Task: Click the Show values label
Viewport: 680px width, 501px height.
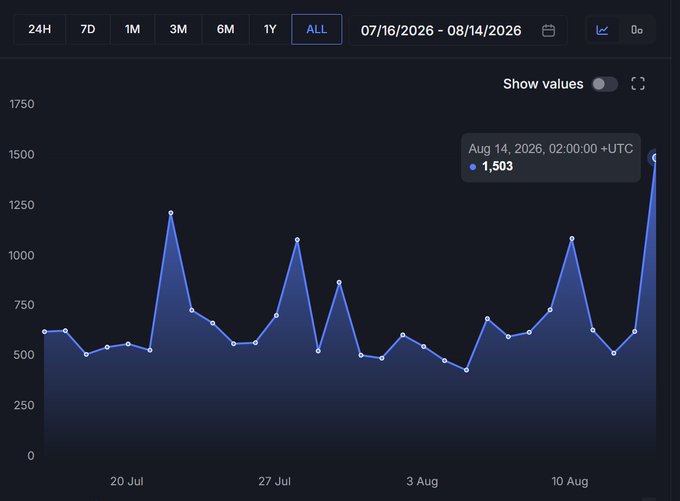Action: [543, 84]
